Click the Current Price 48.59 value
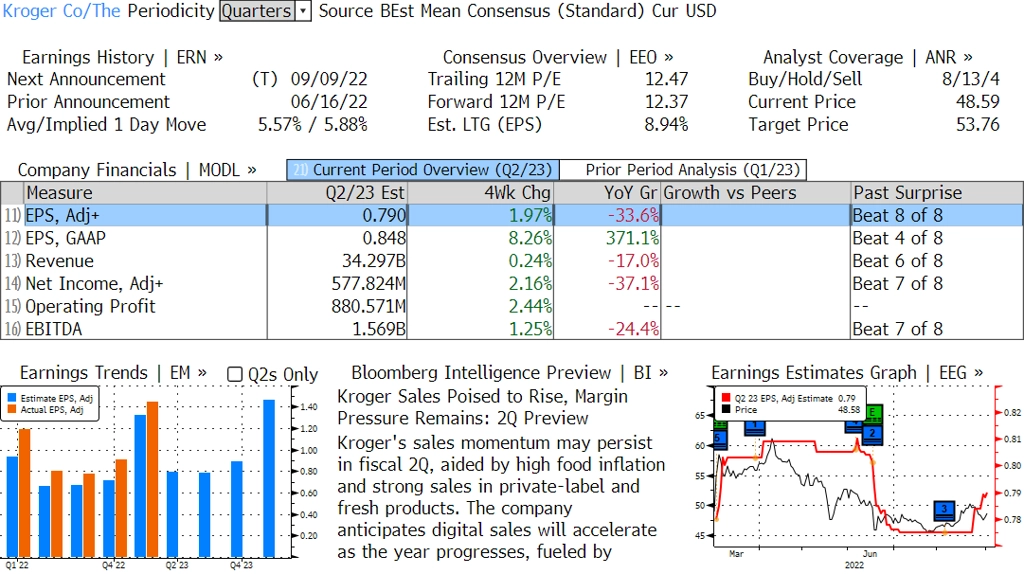 point(978,102)
